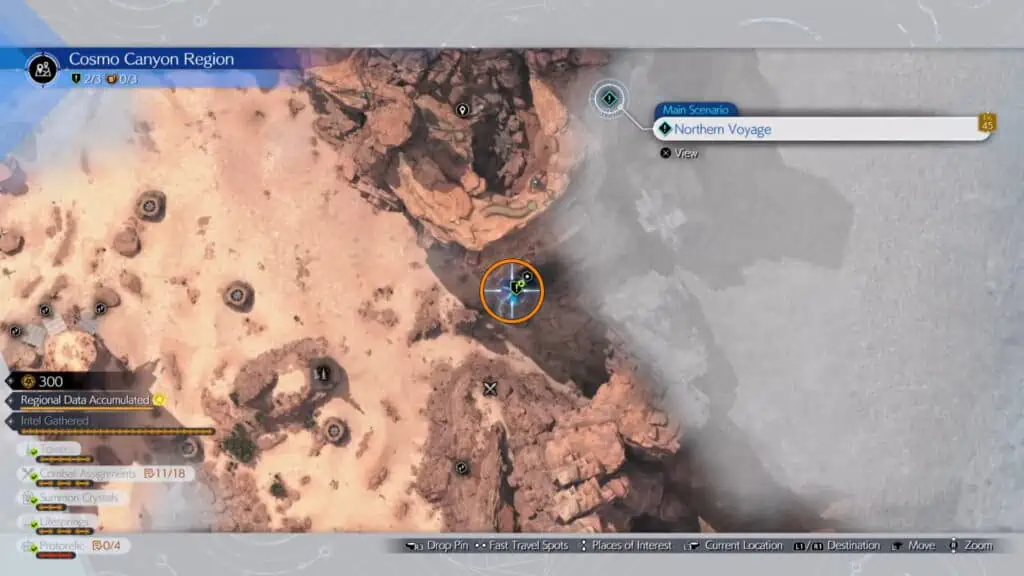
Task: Click the X marker on the map
Action: pyautogui.click(x=490, y=389)
